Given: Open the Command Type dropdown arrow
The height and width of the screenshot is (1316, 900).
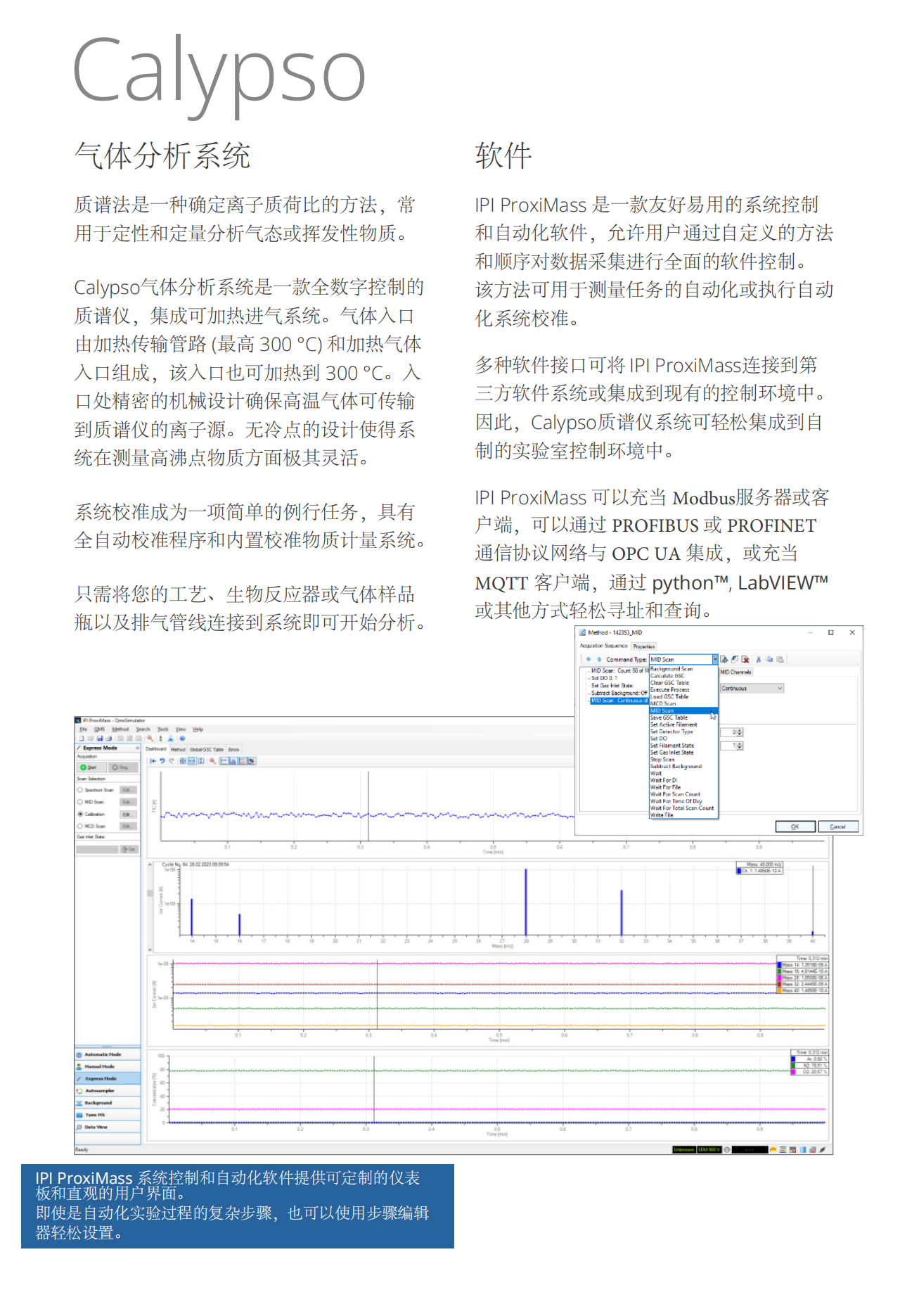Looking at the screenshot, I should click(x=715, y=659).
